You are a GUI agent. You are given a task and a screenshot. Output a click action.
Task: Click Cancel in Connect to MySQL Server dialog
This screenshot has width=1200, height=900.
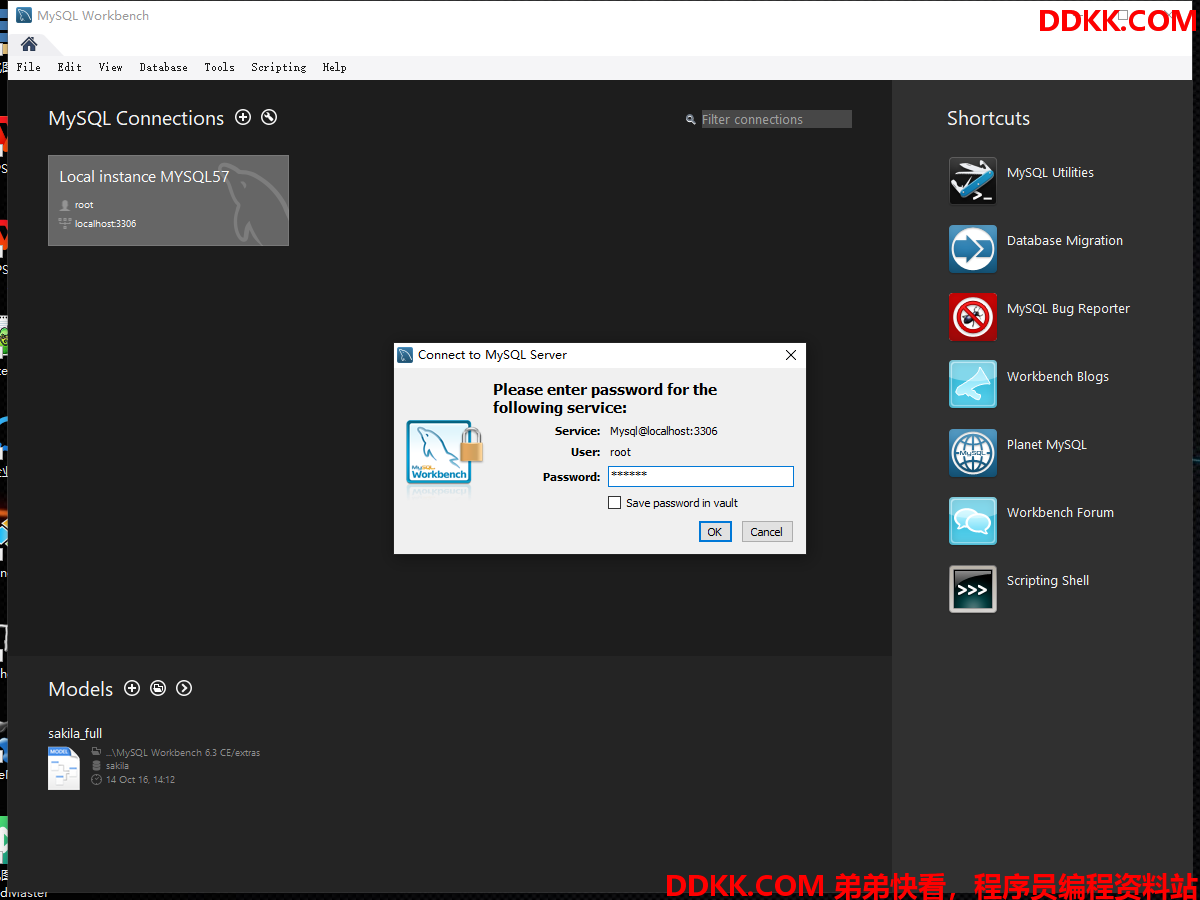[767, 532]
